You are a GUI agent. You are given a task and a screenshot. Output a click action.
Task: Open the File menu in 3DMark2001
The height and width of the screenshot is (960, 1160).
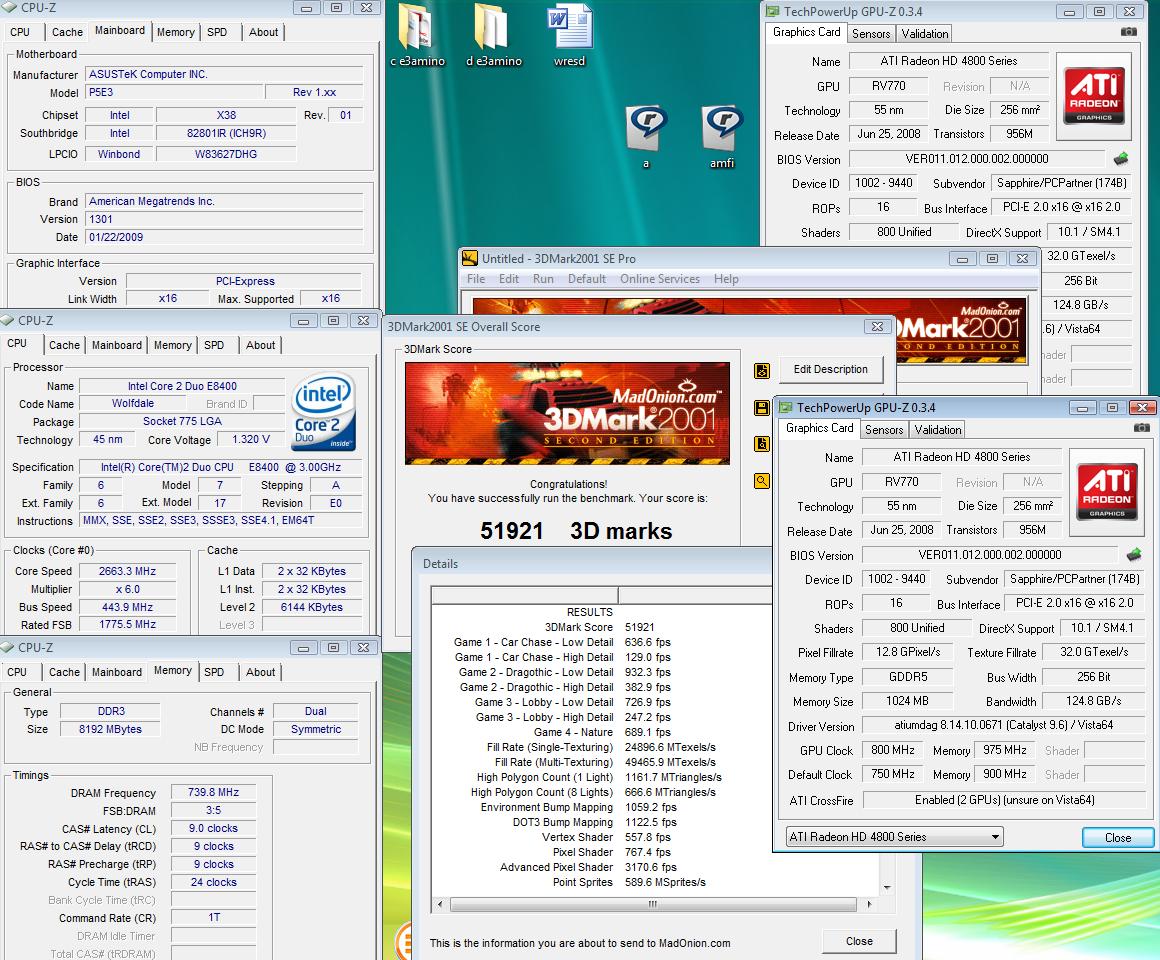(476, 279)
